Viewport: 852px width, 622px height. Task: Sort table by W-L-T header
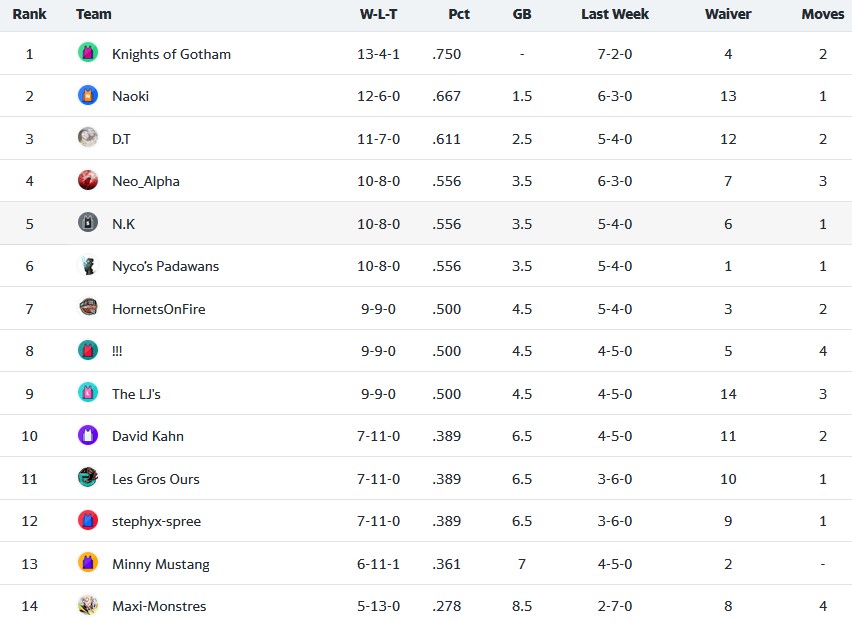pos(378,14)
